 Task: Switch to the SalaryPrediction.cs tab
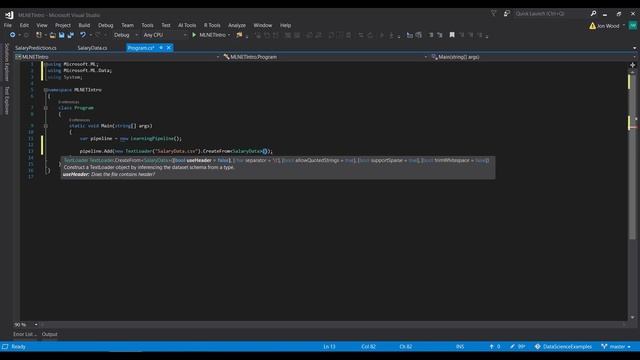pyautogui.click(x=36, y=48)
